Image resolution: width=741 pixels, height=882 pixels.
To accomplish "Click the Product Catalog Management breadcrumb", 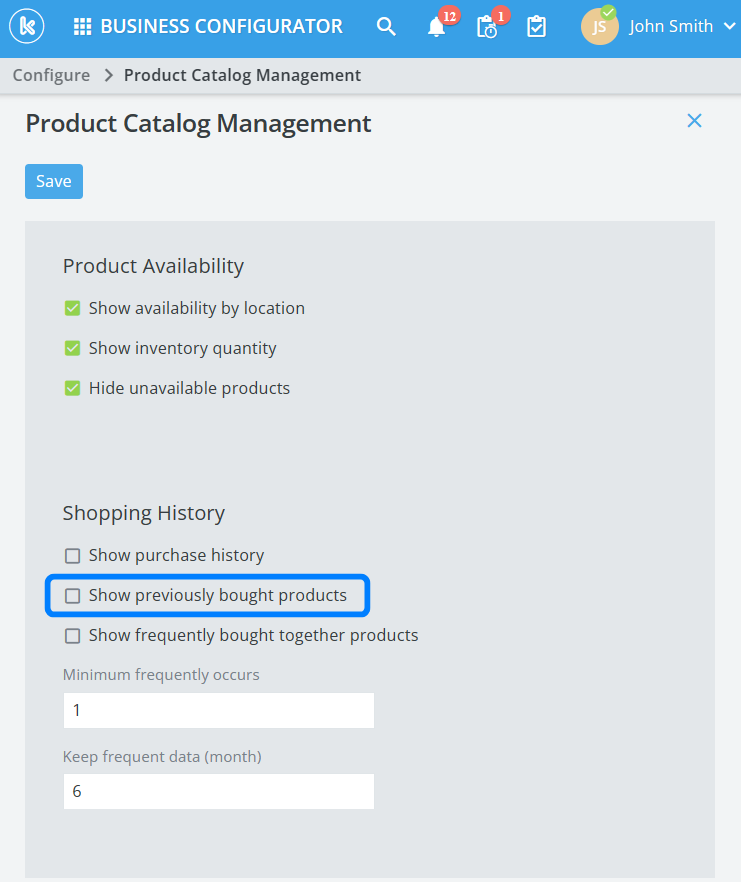I will click(242, 75).
